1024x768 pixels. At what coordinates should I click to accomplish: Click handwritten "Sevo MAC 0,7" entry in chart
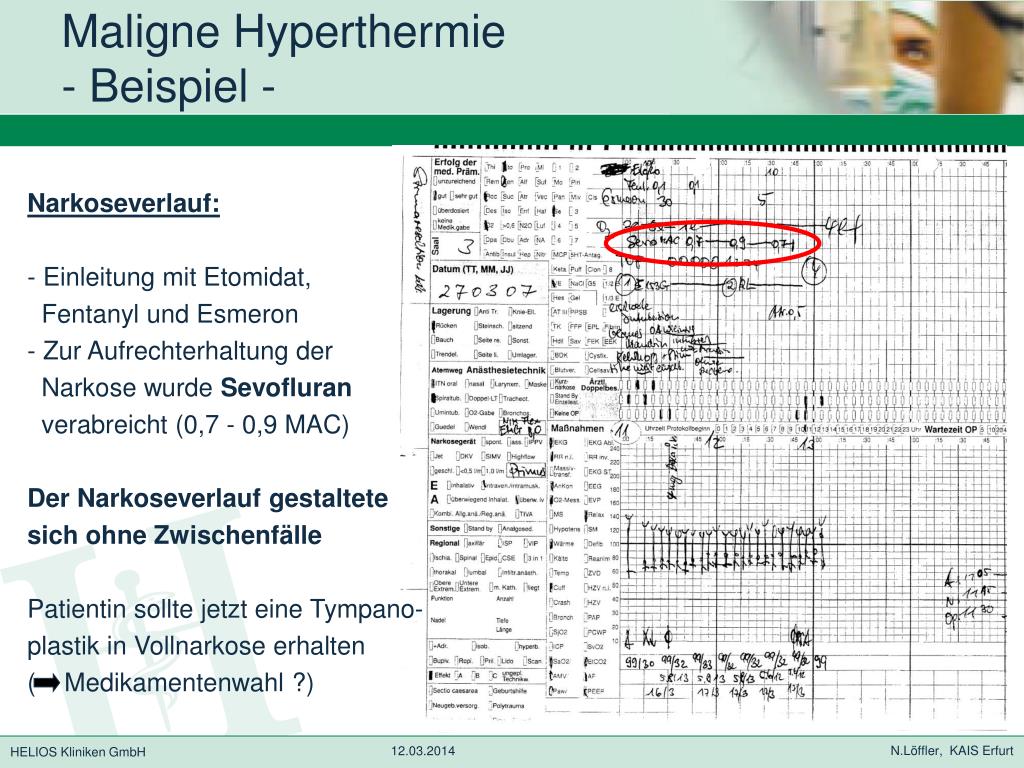click(664, 242)
